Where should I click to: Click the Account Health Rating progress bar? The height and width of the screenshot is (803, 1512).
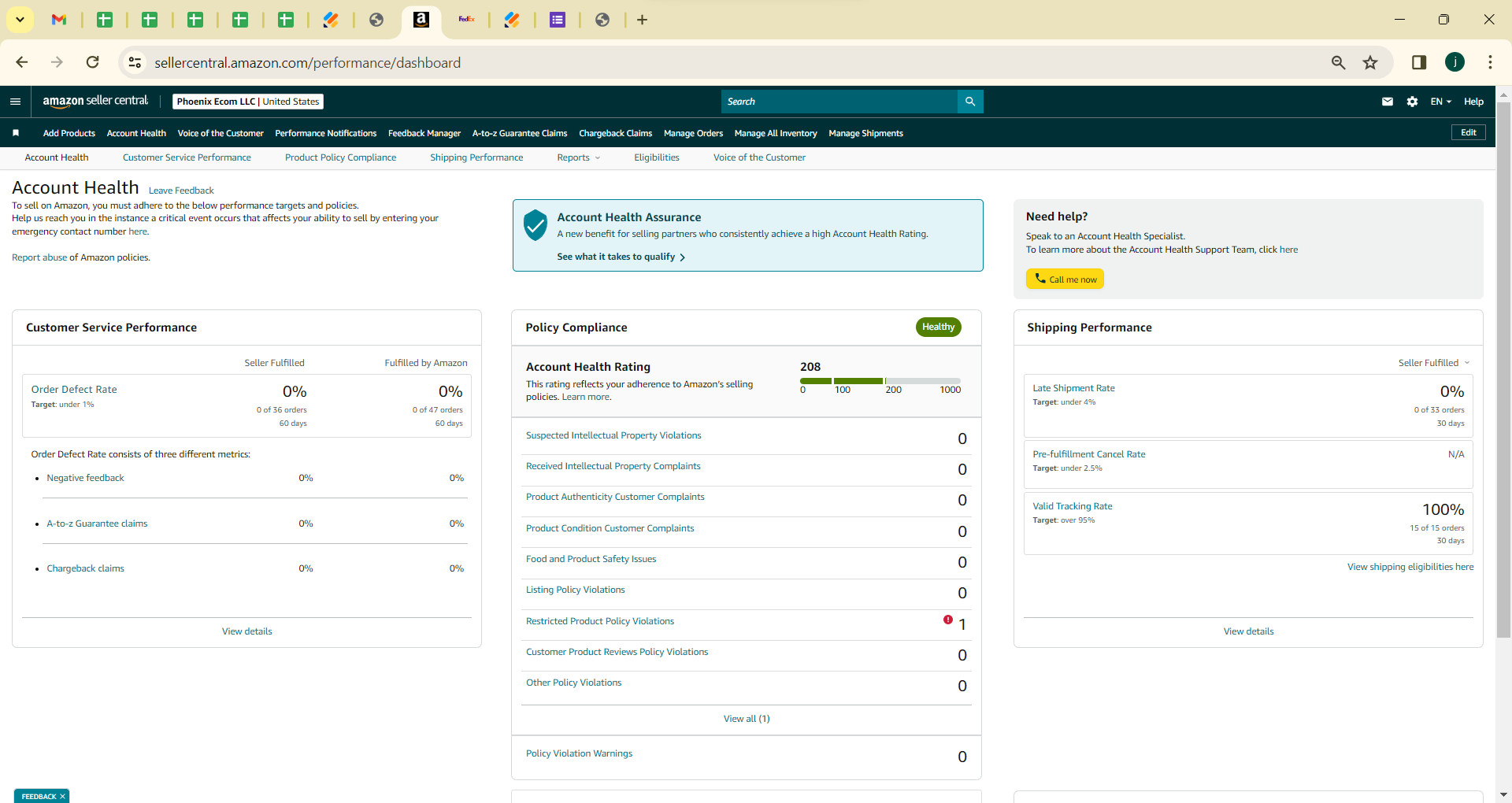point(880,381)
